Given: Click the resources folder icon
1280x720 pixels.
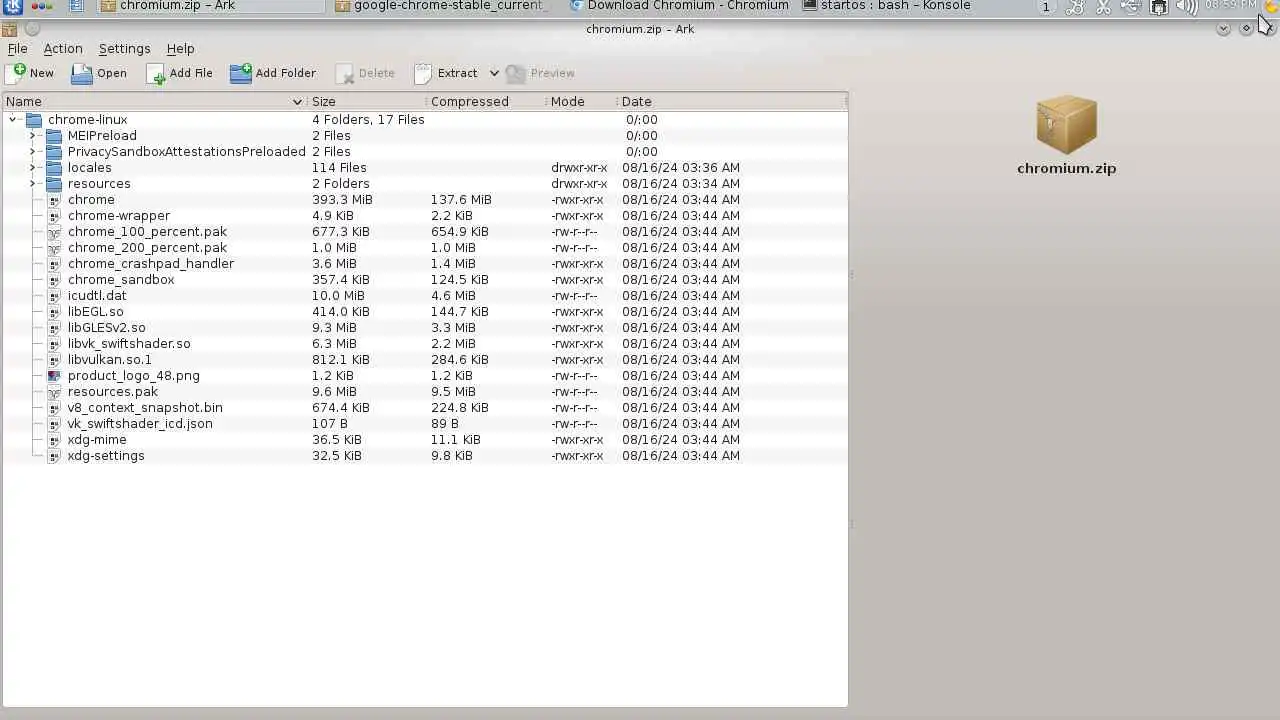Looking at the screenshot, I should [54, 184].
